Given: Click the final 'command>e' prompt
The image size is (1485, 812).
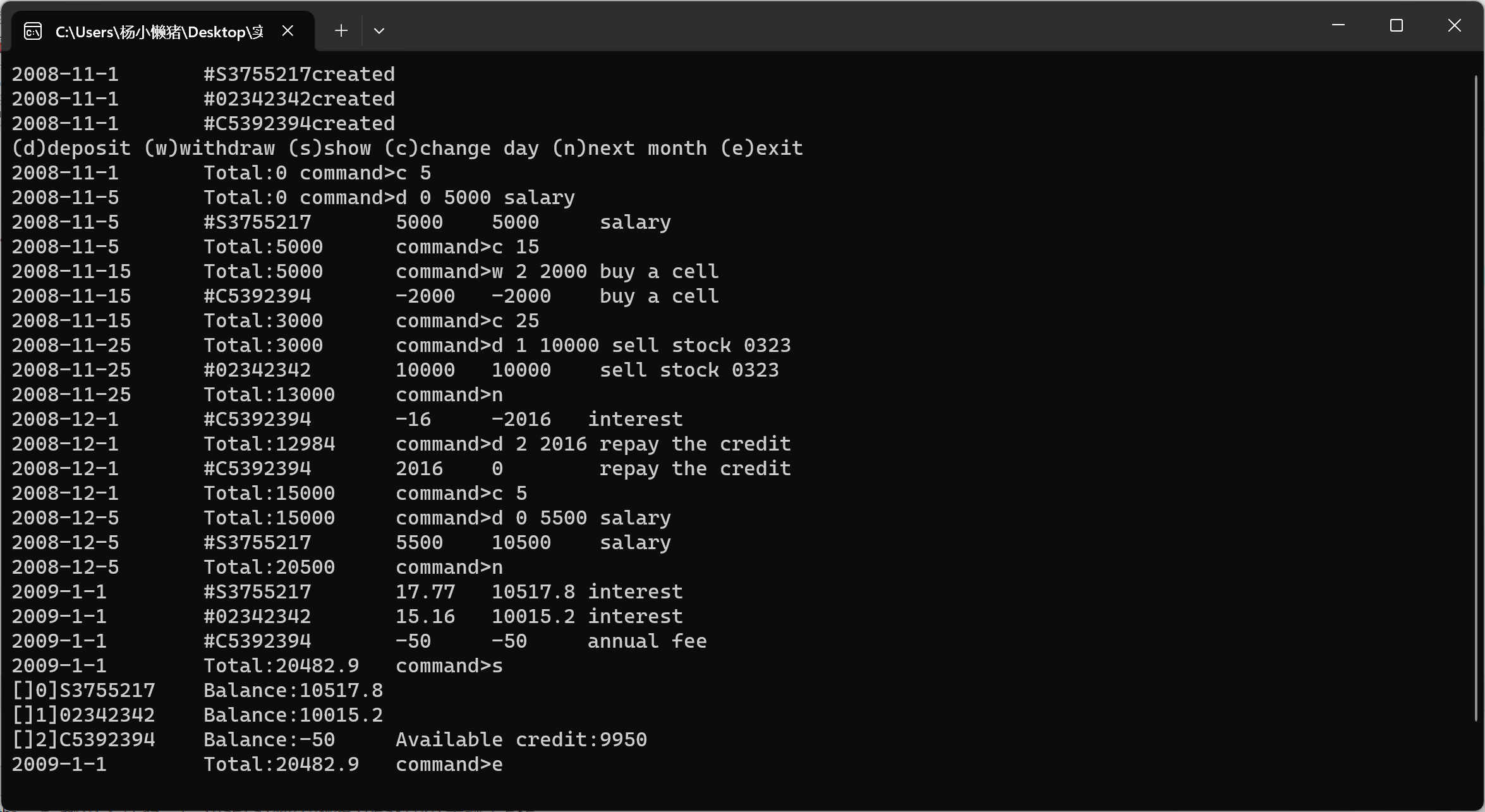Looking at the screenshot, I should pos(449,764).
